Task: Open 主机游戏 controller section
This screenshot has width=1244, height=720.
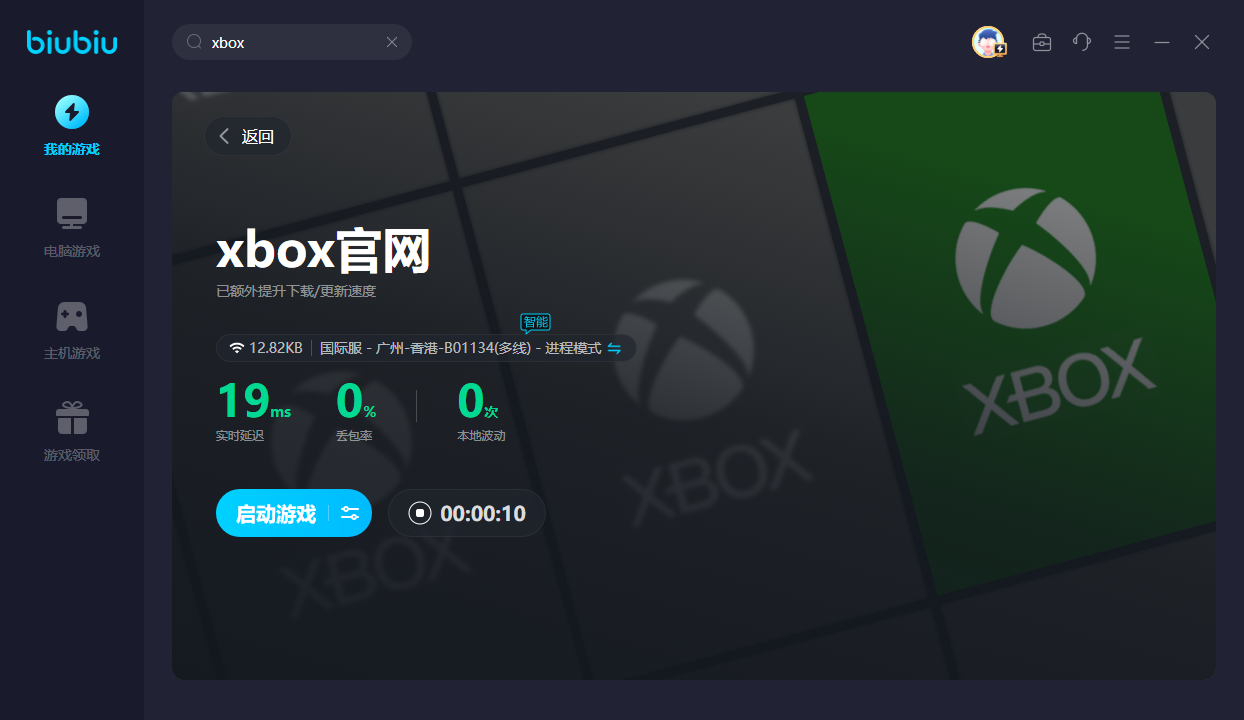Action: click(72, 330)
